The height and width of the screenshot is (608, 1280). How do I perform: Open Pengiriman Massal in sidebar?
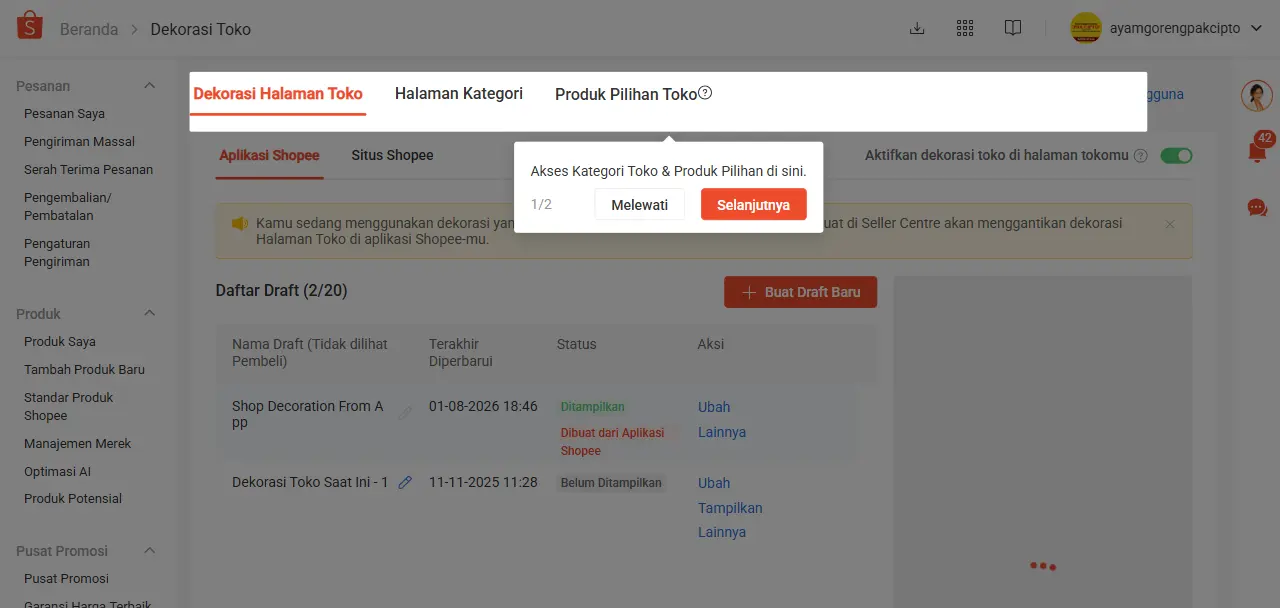tap(79, 142)
